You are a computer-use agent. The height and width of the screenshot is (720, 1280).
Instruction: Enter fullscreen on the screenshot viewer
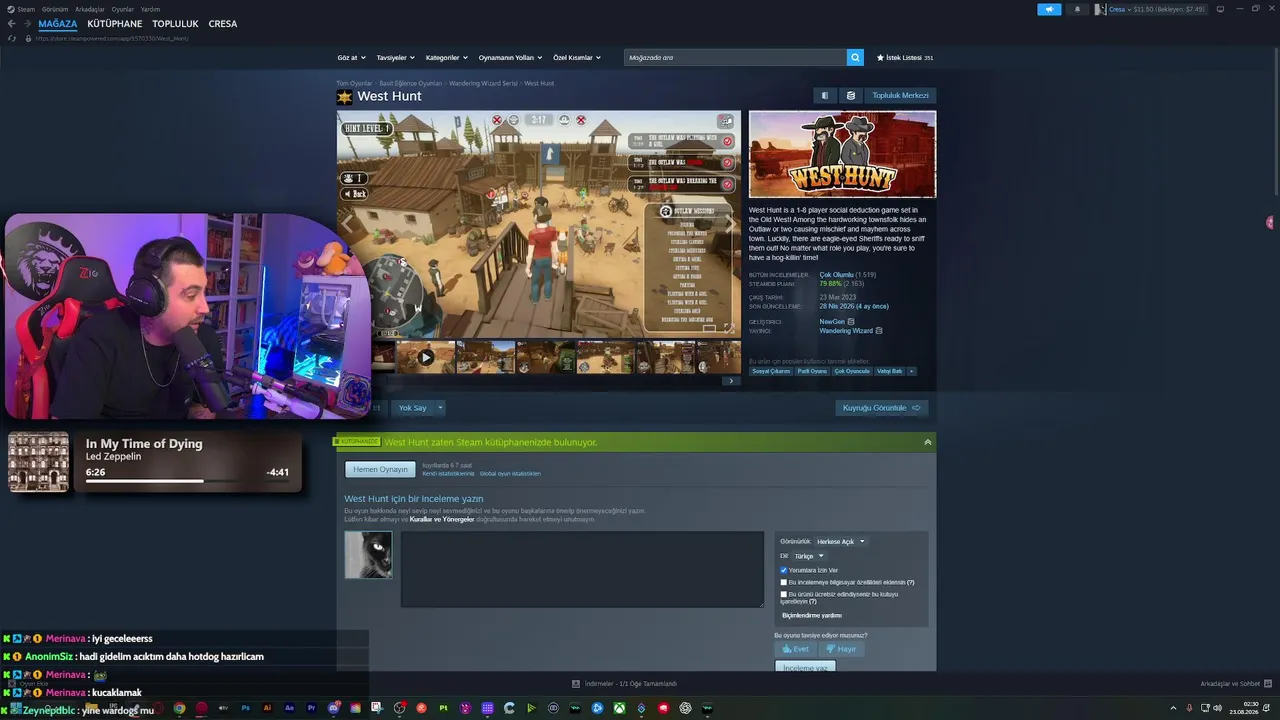click(x=728, y=328)
